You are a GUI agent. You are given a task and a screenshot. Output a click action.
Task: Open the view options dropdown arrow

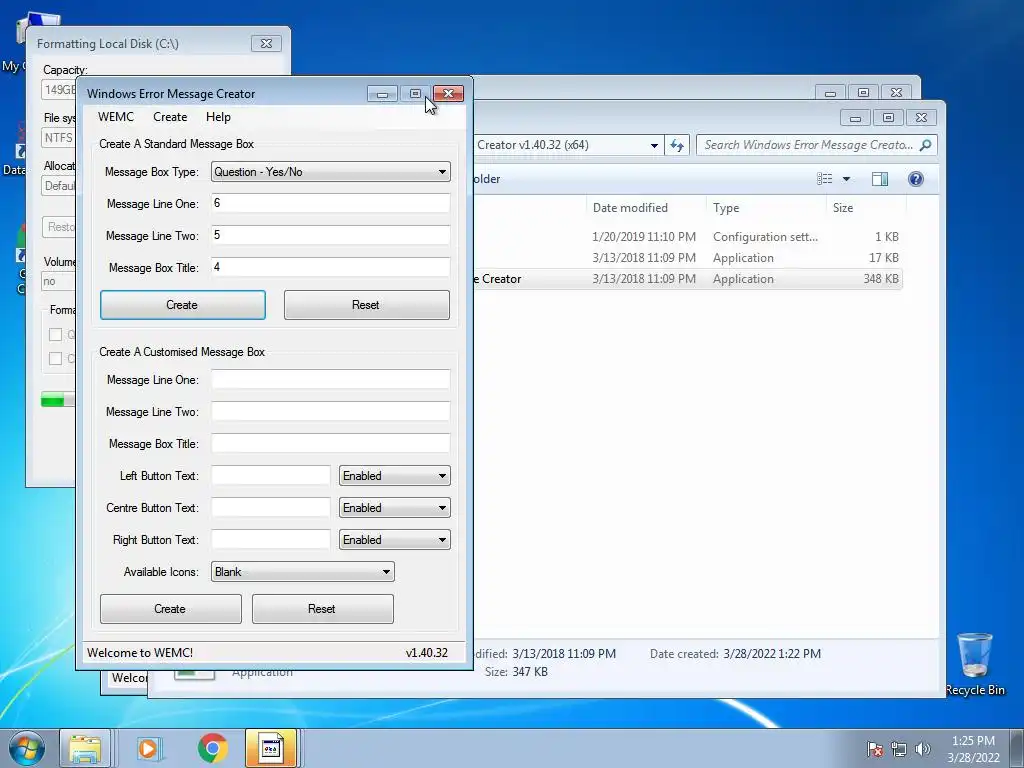pyautogui.click(x=846, y=179)
